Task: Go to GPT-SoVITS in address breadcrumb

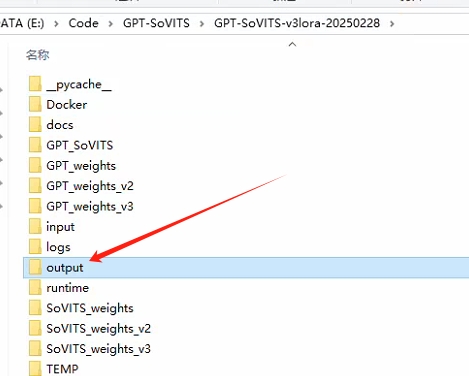Action: (x=156, y=23)
